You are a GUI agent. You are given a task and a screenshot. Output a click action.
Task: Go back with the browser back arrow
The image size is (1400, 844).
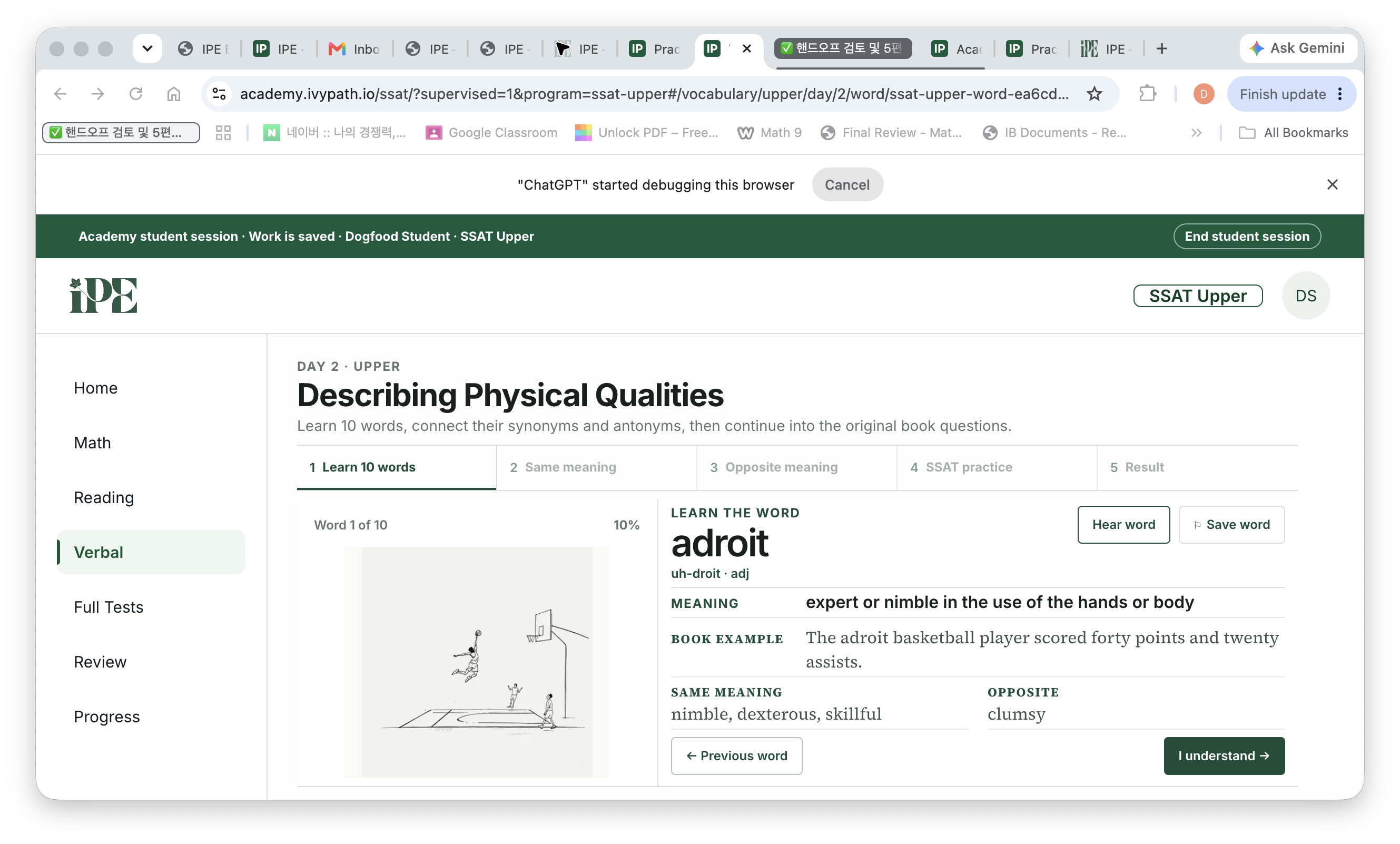[60, 94]
